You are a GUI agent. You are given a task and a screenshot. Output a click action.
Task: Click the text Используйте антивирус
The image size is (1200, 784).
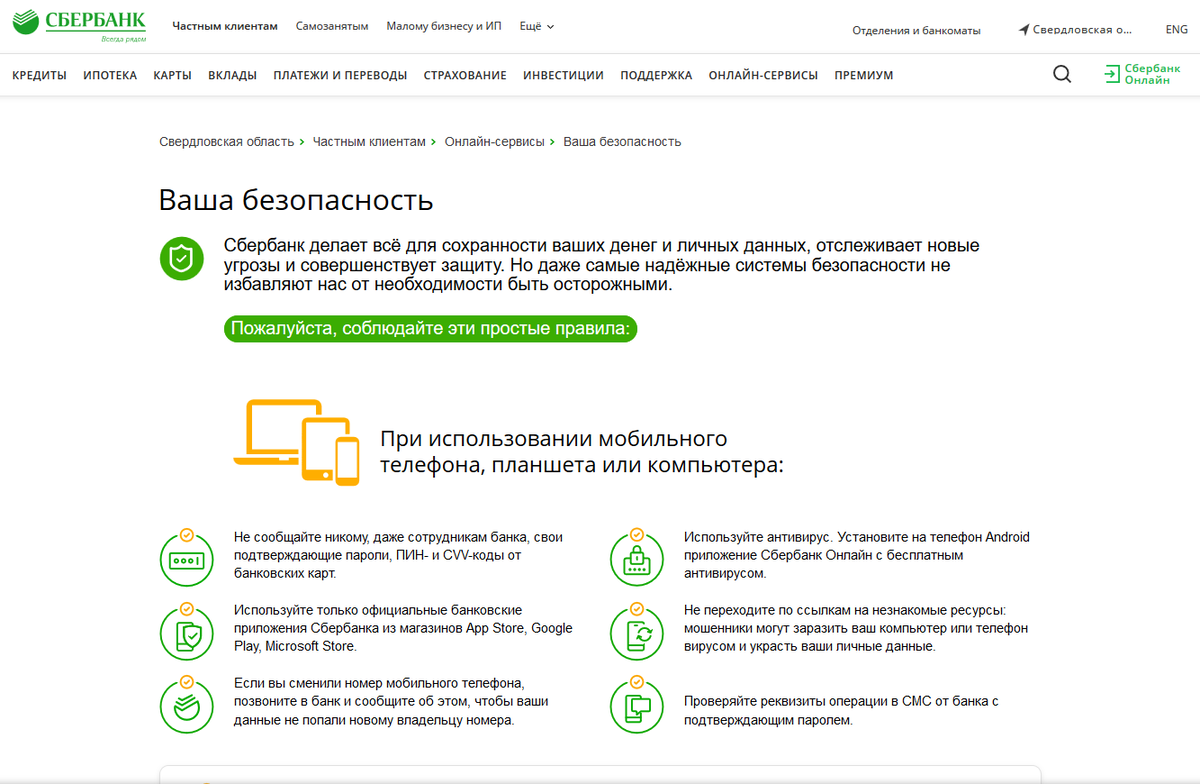(x=857, y=555)
